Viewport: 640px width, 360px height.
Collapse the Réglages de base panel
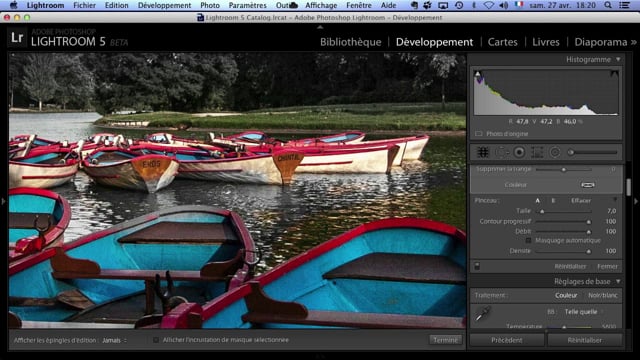click(x=618, y=282)
